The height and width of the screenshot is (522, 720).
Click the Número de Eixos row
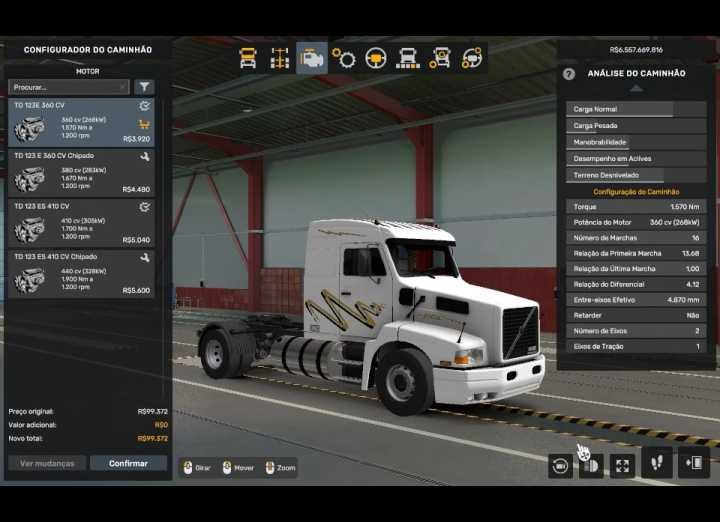click(636, 331)
